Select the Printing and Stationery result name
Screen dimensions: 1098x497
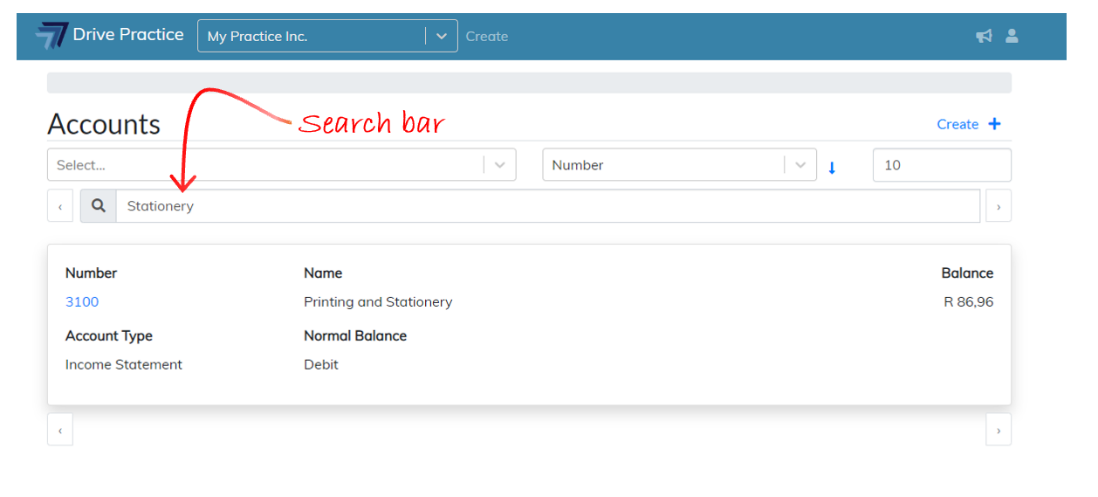tap(378, 302)
